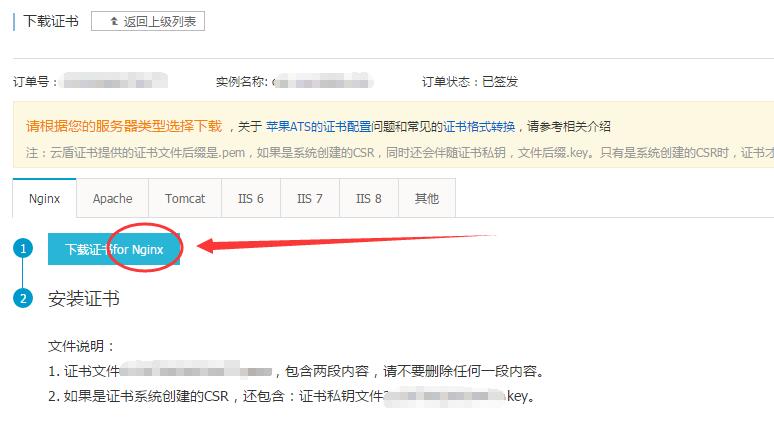Open 苹果ATS的证书配置 link

point(318,126)
